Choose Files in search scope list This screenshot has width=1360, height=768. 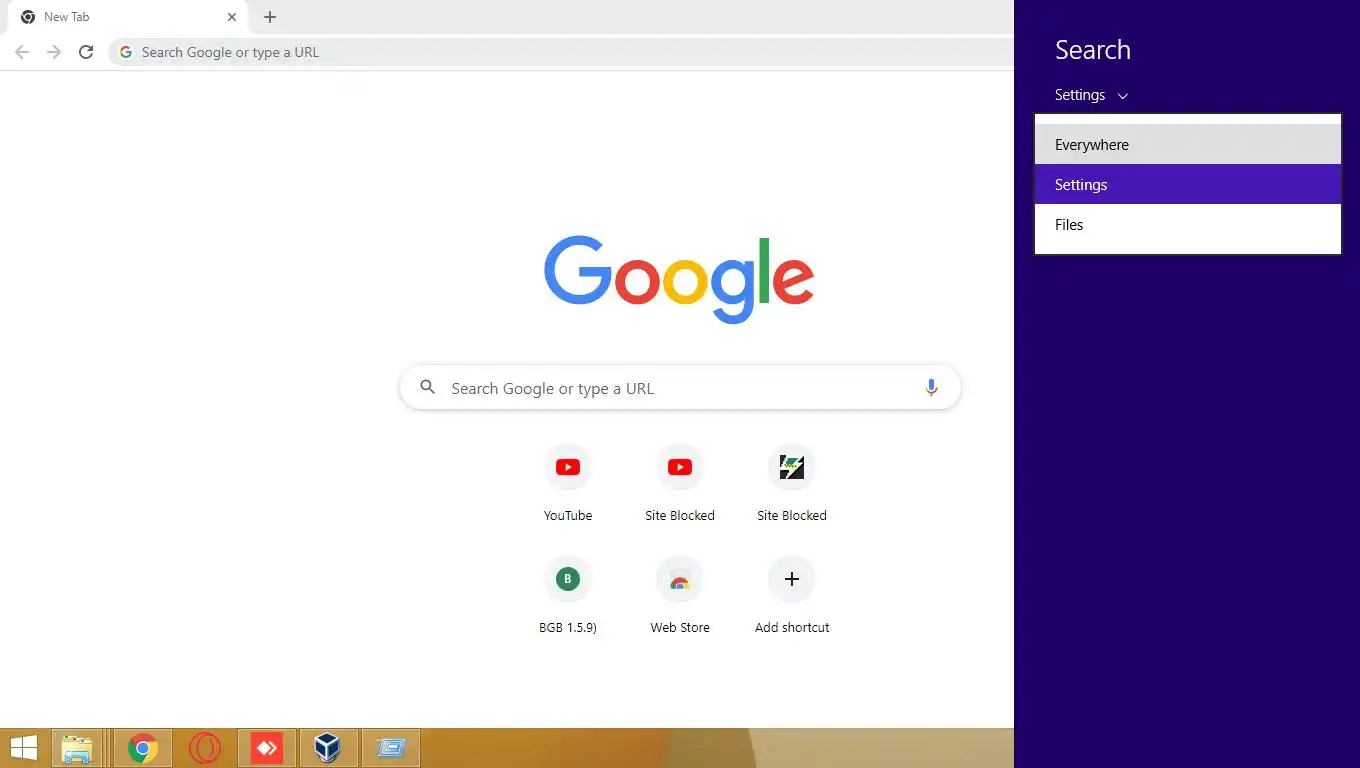[1188, 225]
